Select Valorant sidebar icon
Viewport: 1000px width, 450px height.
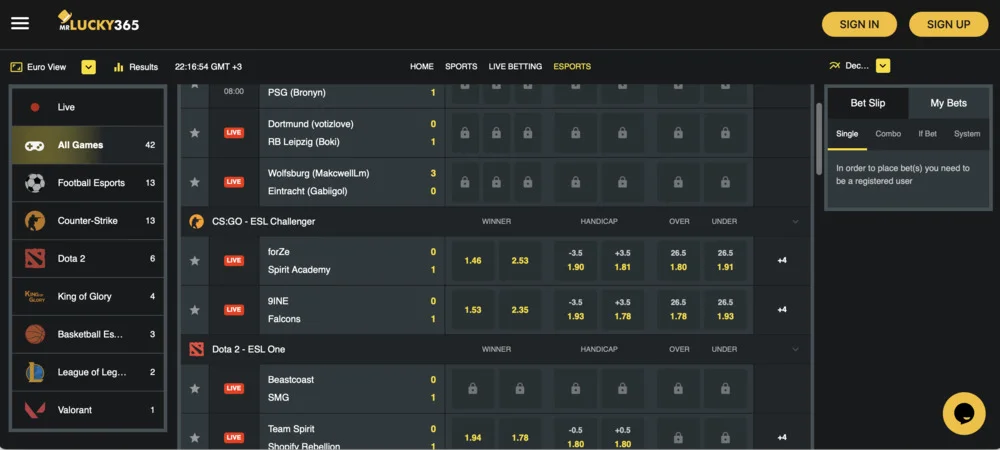point(34,410)
